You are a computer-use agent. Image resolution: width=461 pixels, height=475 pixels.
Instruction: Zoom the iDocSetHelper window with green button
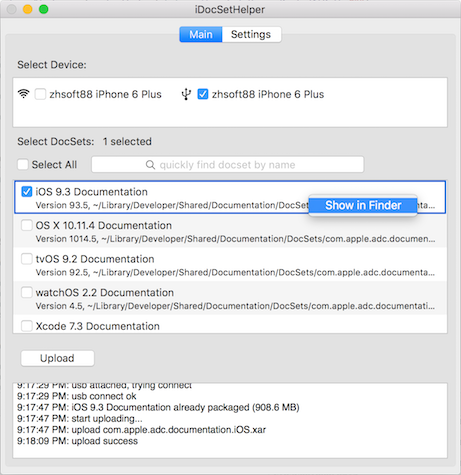pos(44,9)
